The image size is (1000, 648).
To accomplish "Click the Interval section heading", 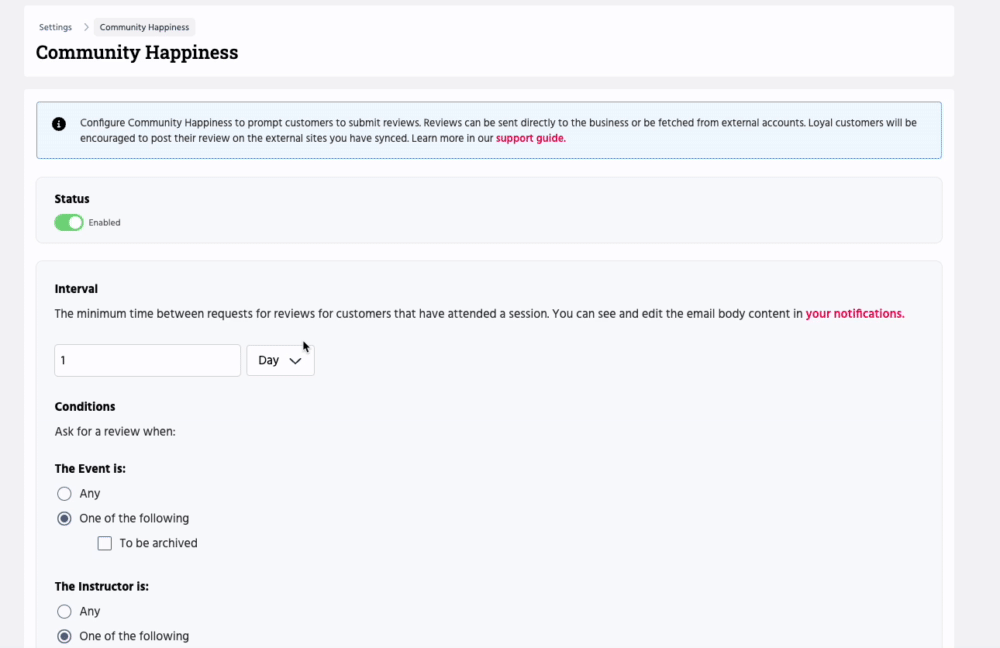I will [76, 289].
